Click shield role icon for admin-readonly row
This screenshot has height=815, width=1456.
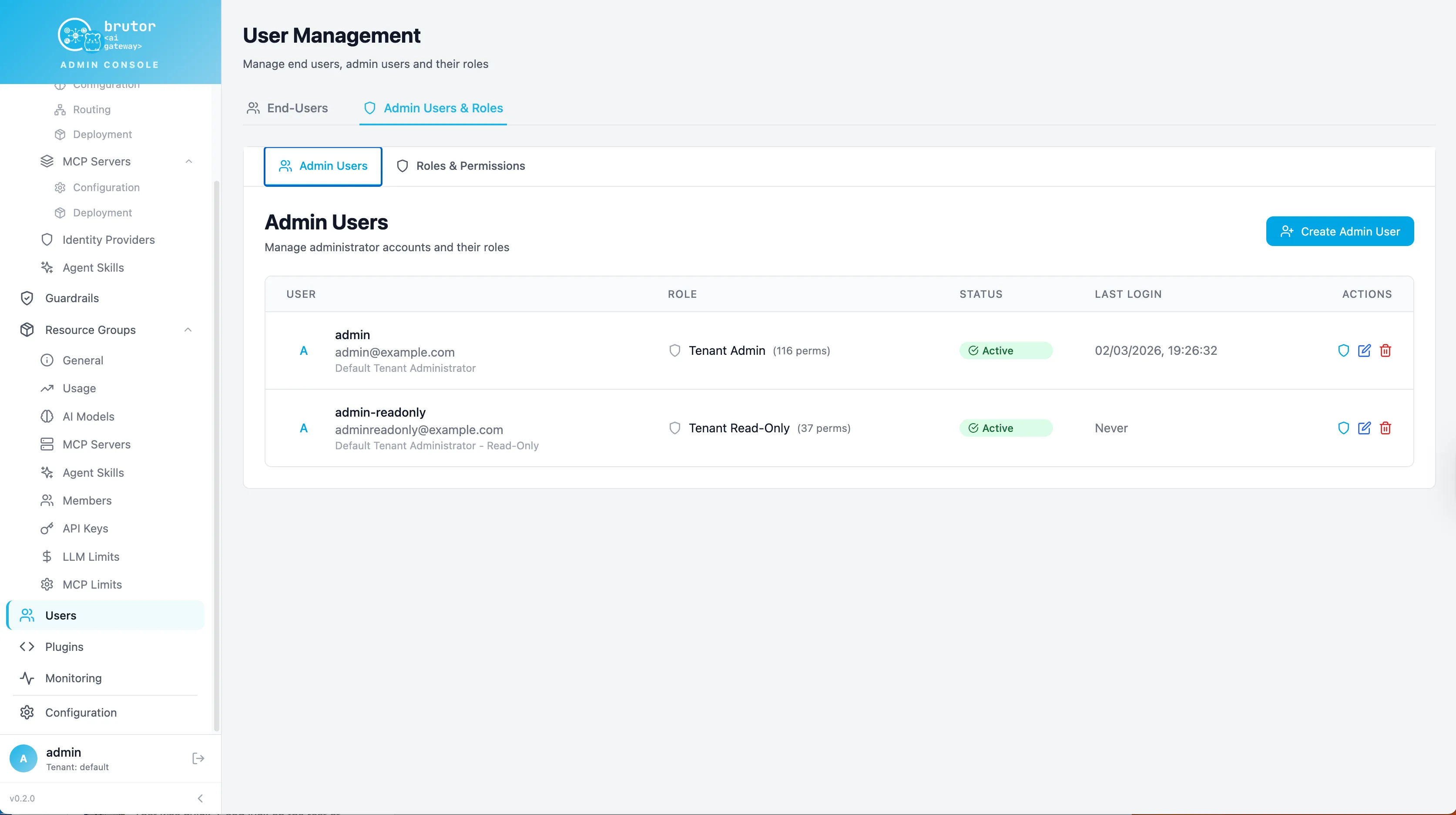pyautogui.click(x=1343, y=428)
